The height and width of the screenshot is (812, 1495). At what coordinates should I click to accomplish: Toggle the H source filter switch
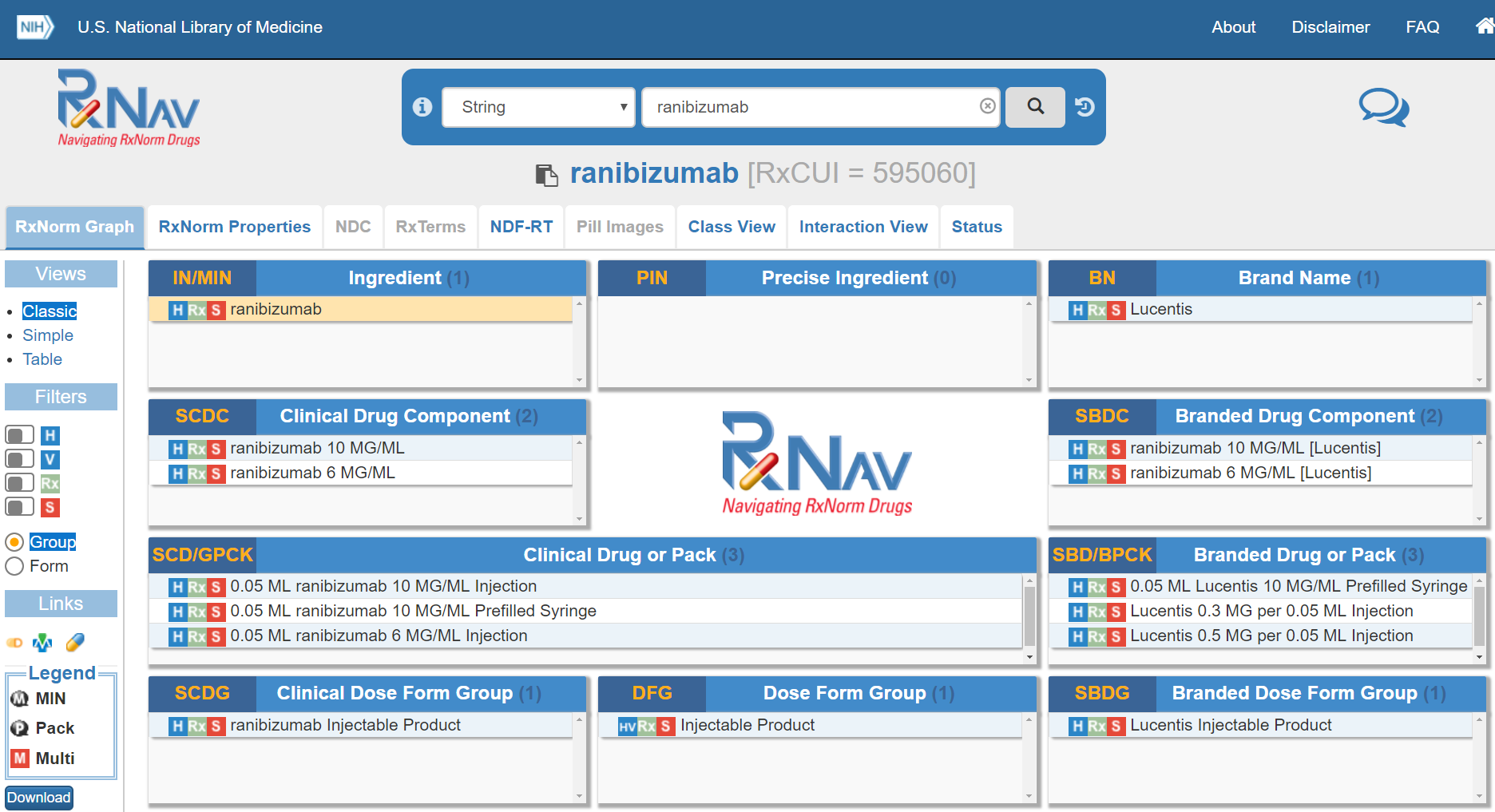pos(20,434)
